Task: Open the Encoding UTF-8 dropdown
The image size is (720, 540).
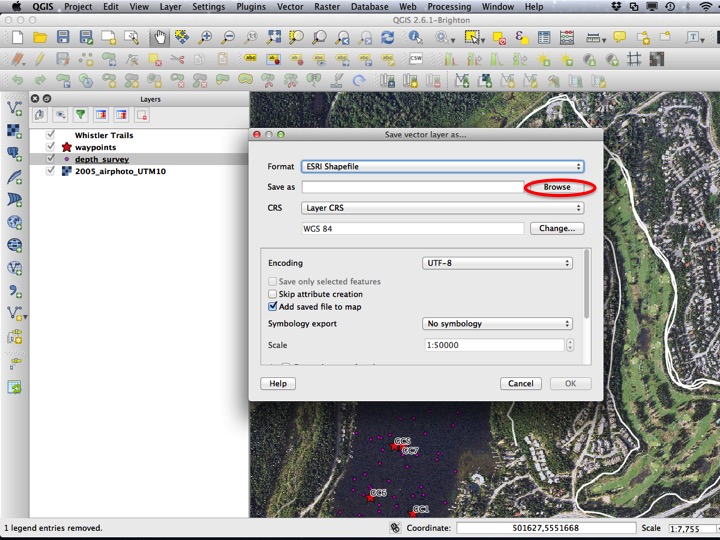Action: 497,263
